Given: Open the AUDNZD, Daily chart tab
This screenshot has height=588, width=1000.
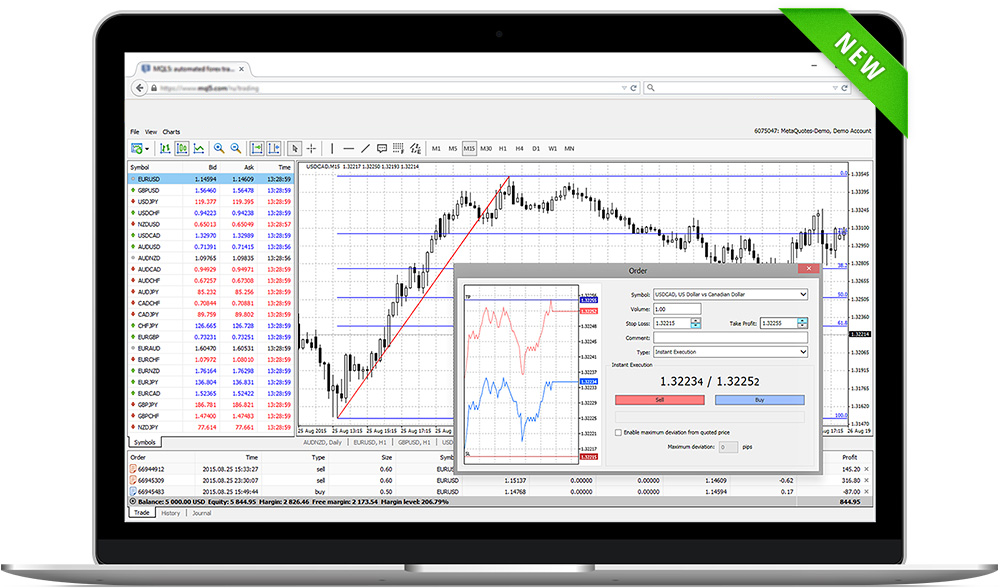Looking at the screenshot, I should (323, 442).
